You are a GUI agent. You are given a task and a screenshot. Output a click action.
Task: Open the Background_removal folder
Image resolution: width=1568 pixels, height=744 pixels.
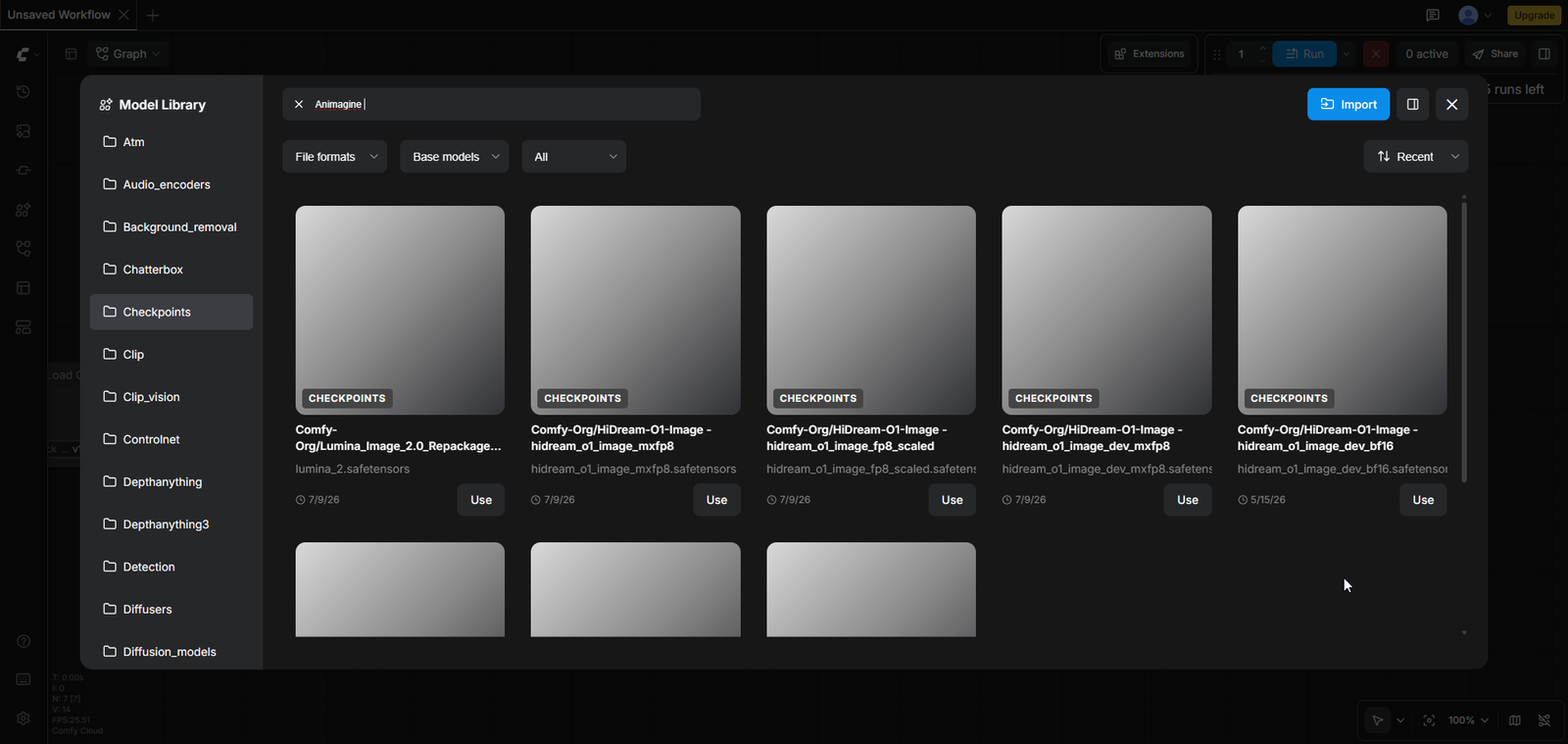coord(171,226)
